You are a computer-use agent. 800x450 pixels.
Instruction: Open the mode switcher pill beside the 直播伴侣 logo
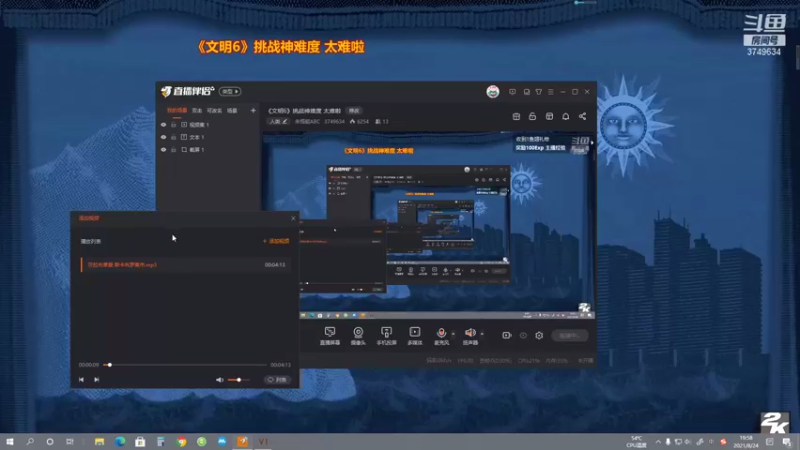(230, 91)
